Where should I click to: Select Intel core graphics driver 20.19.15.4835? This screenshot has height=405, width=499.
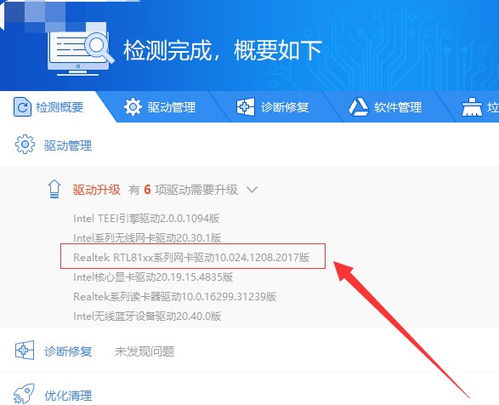pyautogui.click(x=153, y=277)
